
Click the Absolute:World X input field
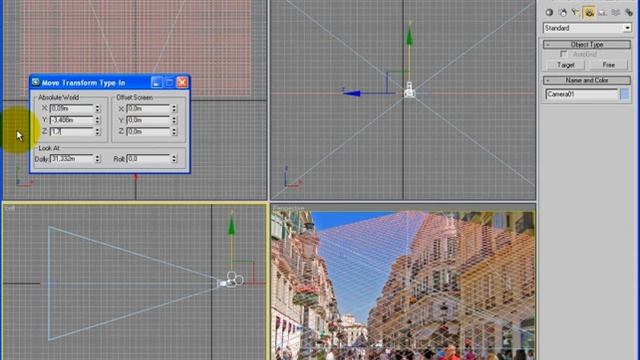coord(71,109)
